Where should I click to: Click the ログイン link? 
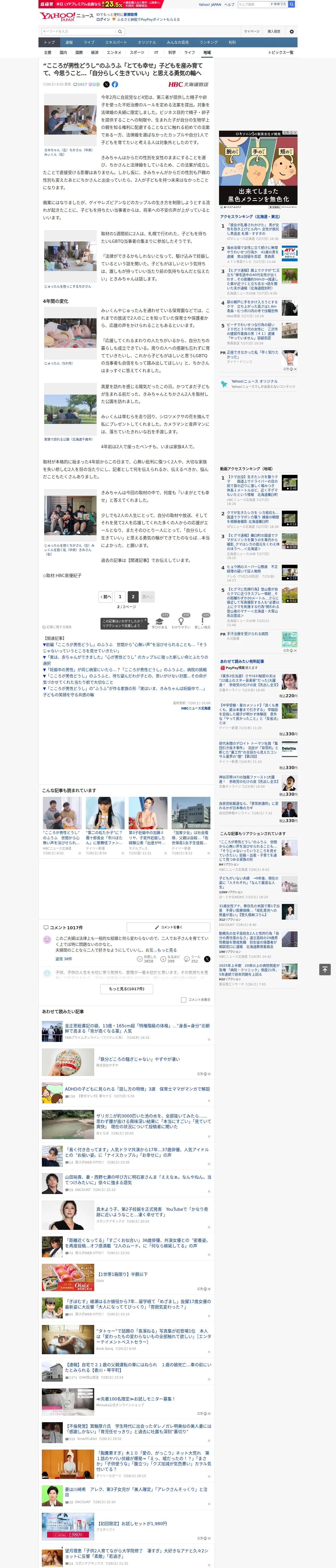[x=103, y=20]
